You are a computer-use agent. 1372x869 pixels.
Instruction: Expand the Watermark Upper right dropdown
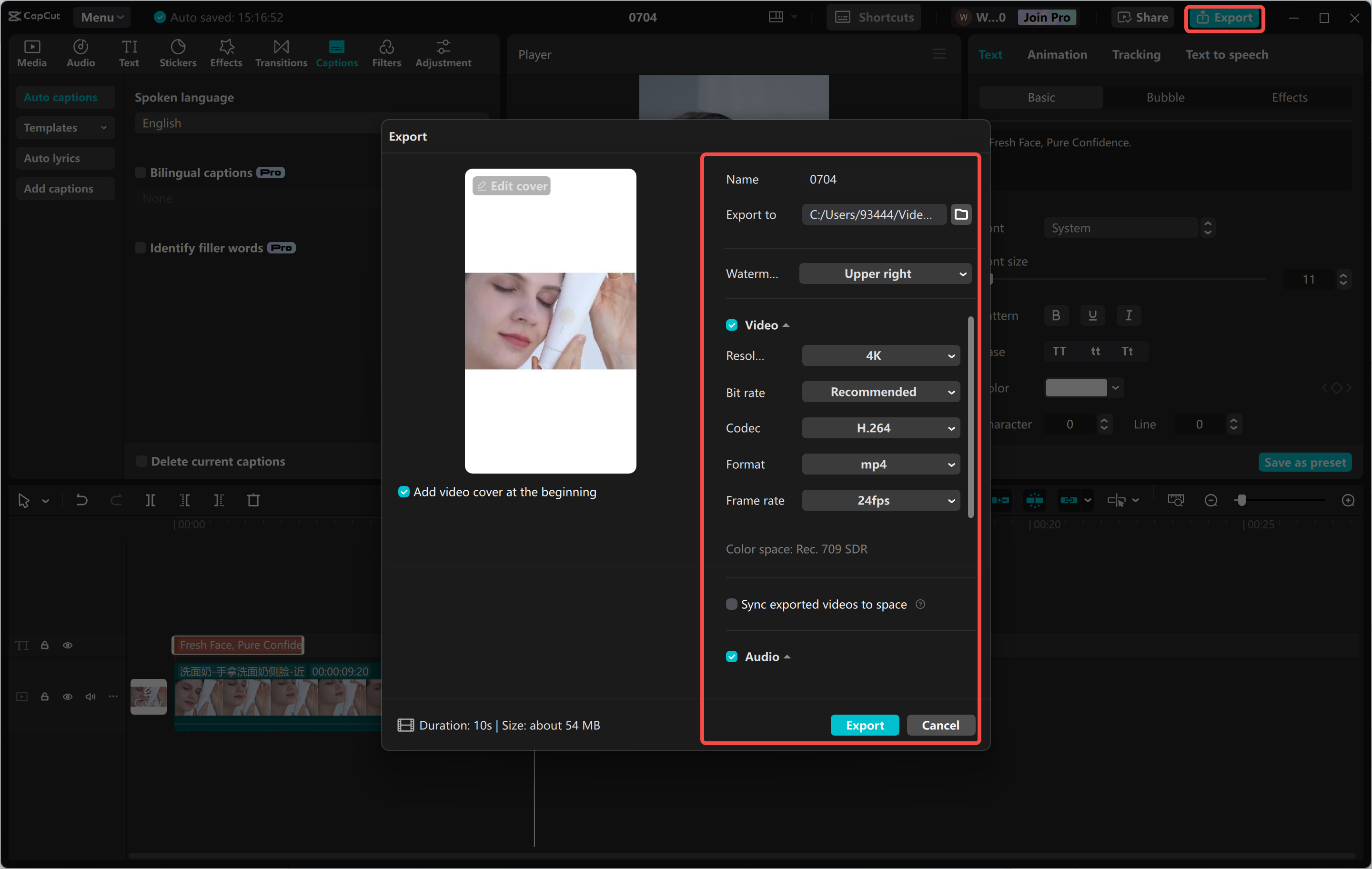885,273
